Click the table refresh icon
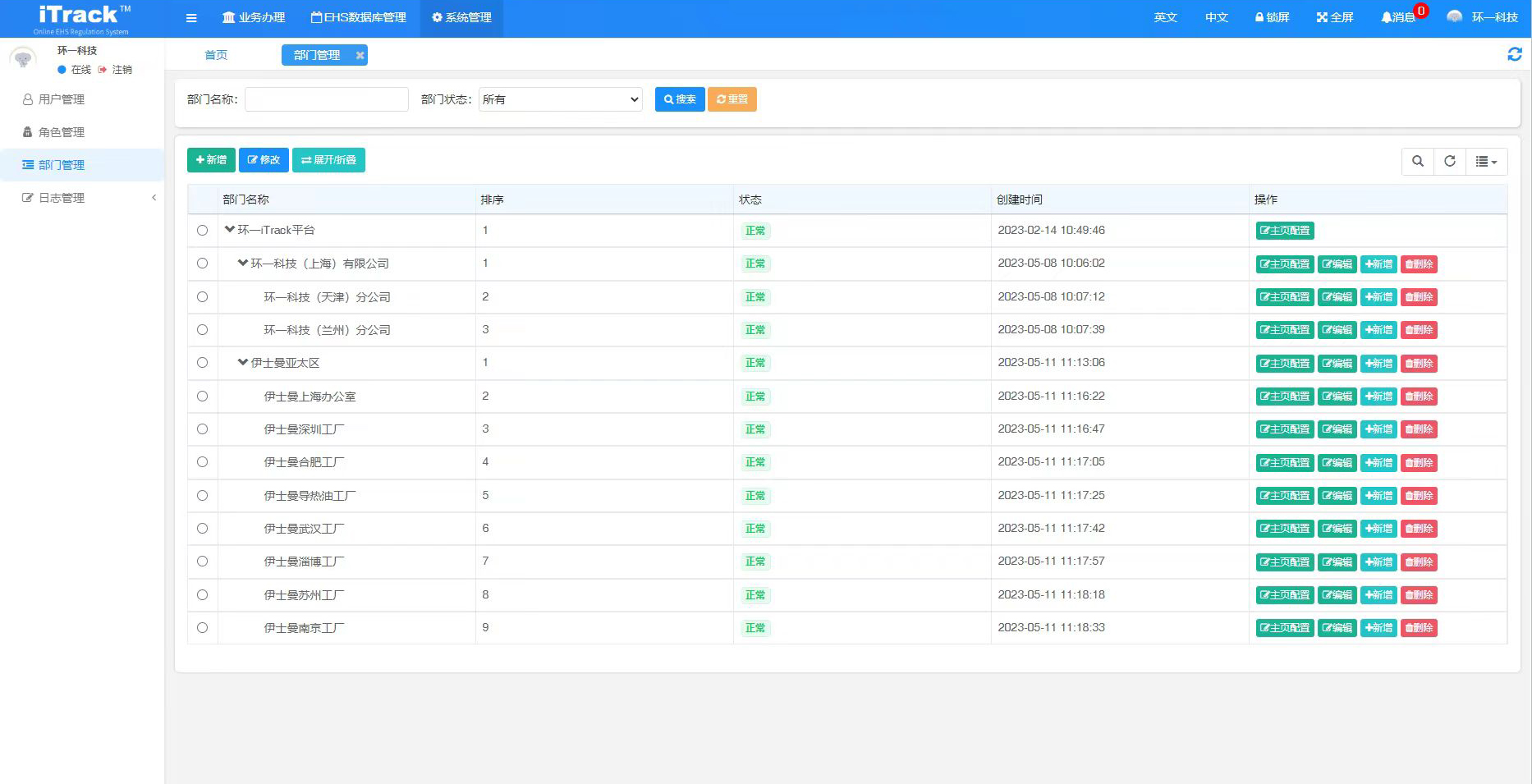The height and width of the screenshot is (784, 1532). tap(1450, 161)
